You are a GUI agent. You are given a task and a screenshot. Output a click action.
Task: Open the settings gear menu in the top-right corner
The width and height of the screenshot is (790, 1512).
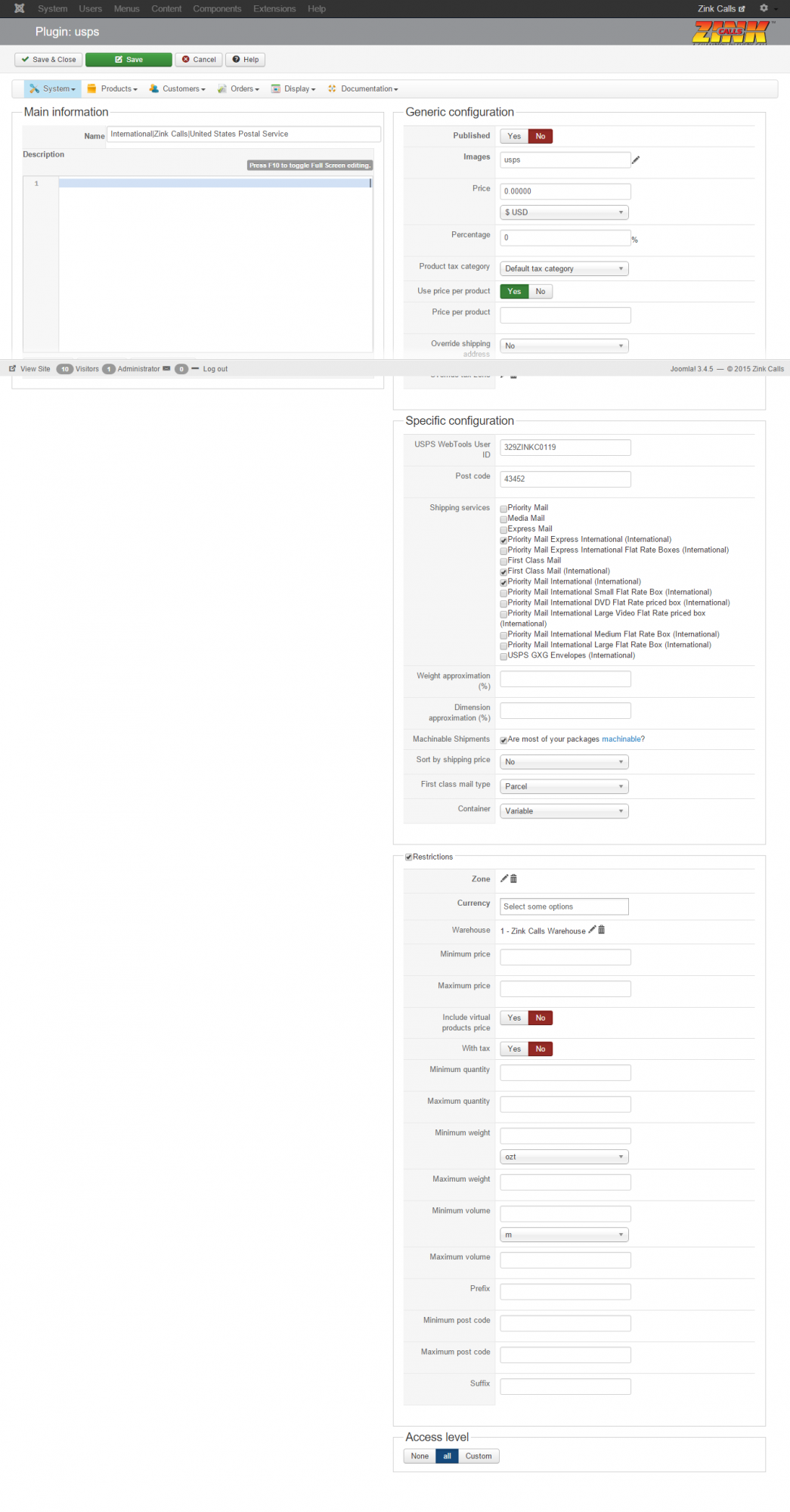[766, 8]
